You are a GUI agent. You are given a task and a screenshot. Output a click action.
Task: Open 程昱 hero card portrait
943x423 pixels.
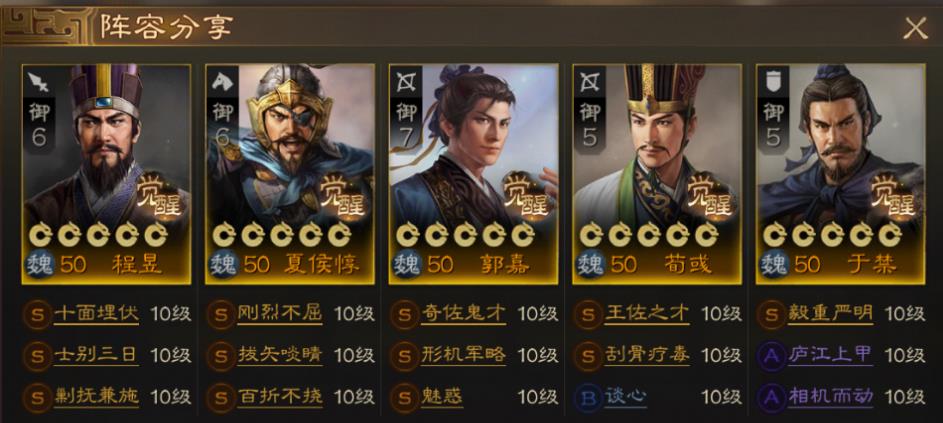click(106, 174)
